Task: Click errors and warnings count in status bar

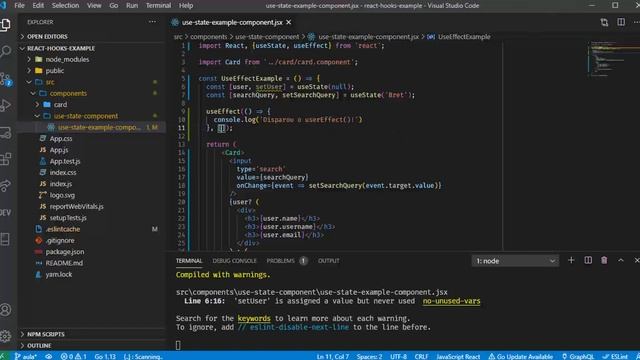Action: pyautogui.click(x=73, y=356)
